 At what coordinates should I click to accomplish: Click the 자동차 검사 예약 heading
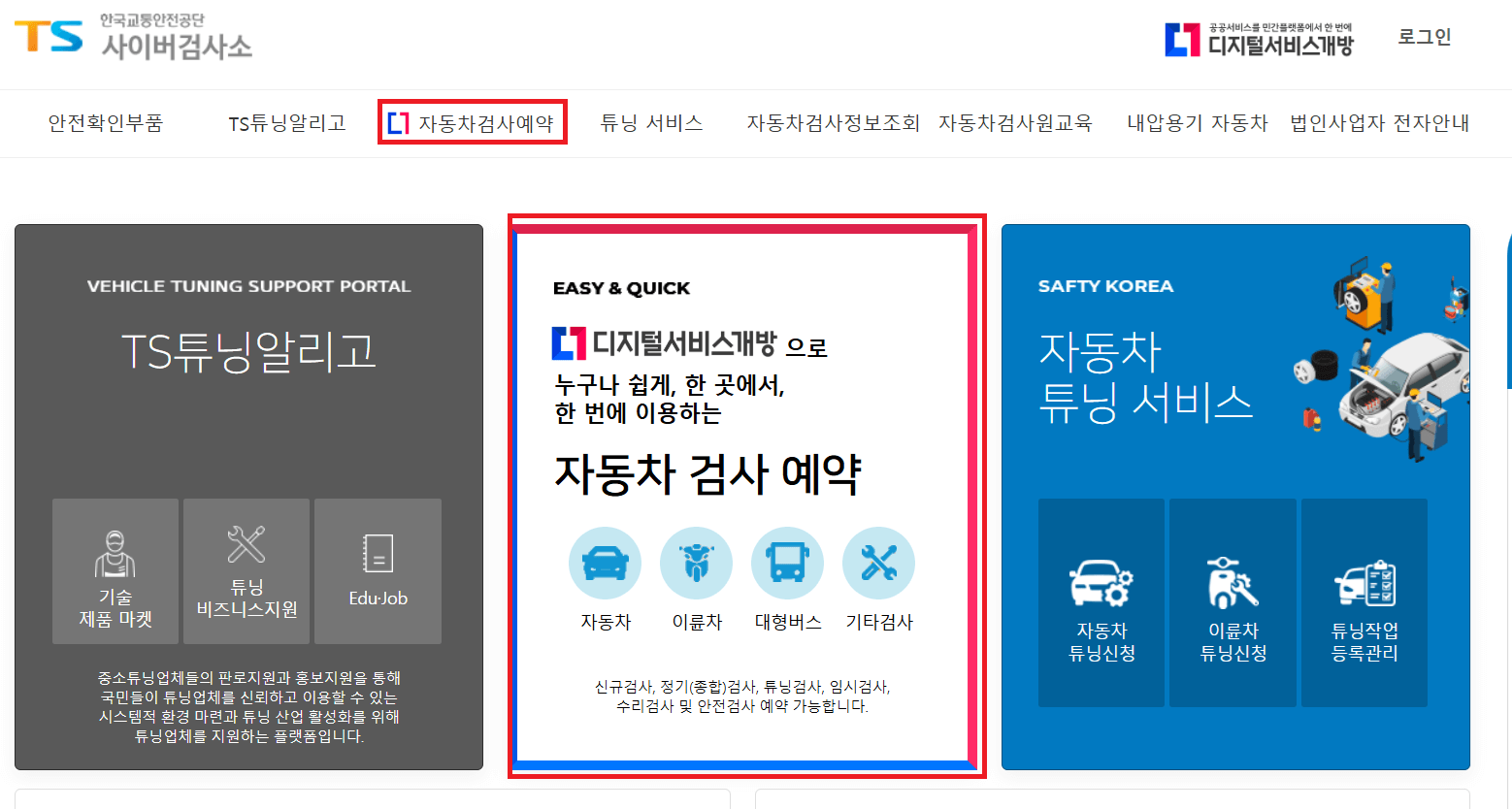click(707, 474)
